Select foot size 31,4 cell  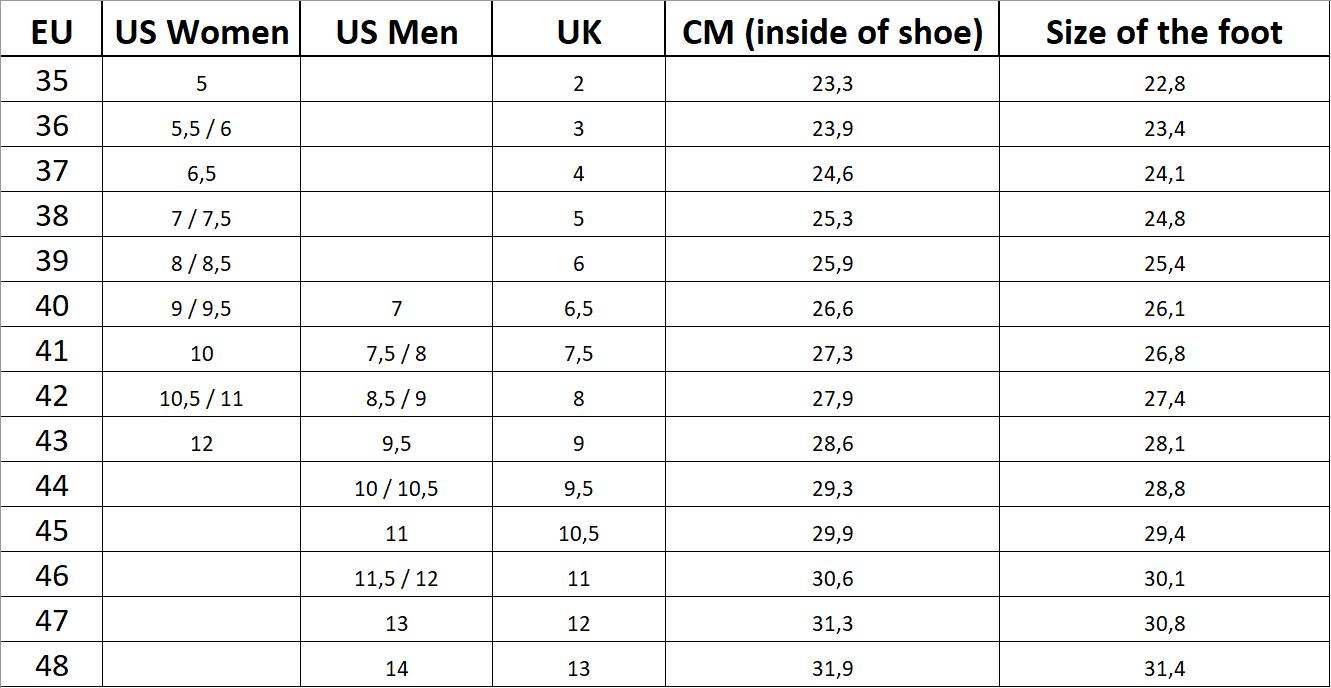point(1164,669)
